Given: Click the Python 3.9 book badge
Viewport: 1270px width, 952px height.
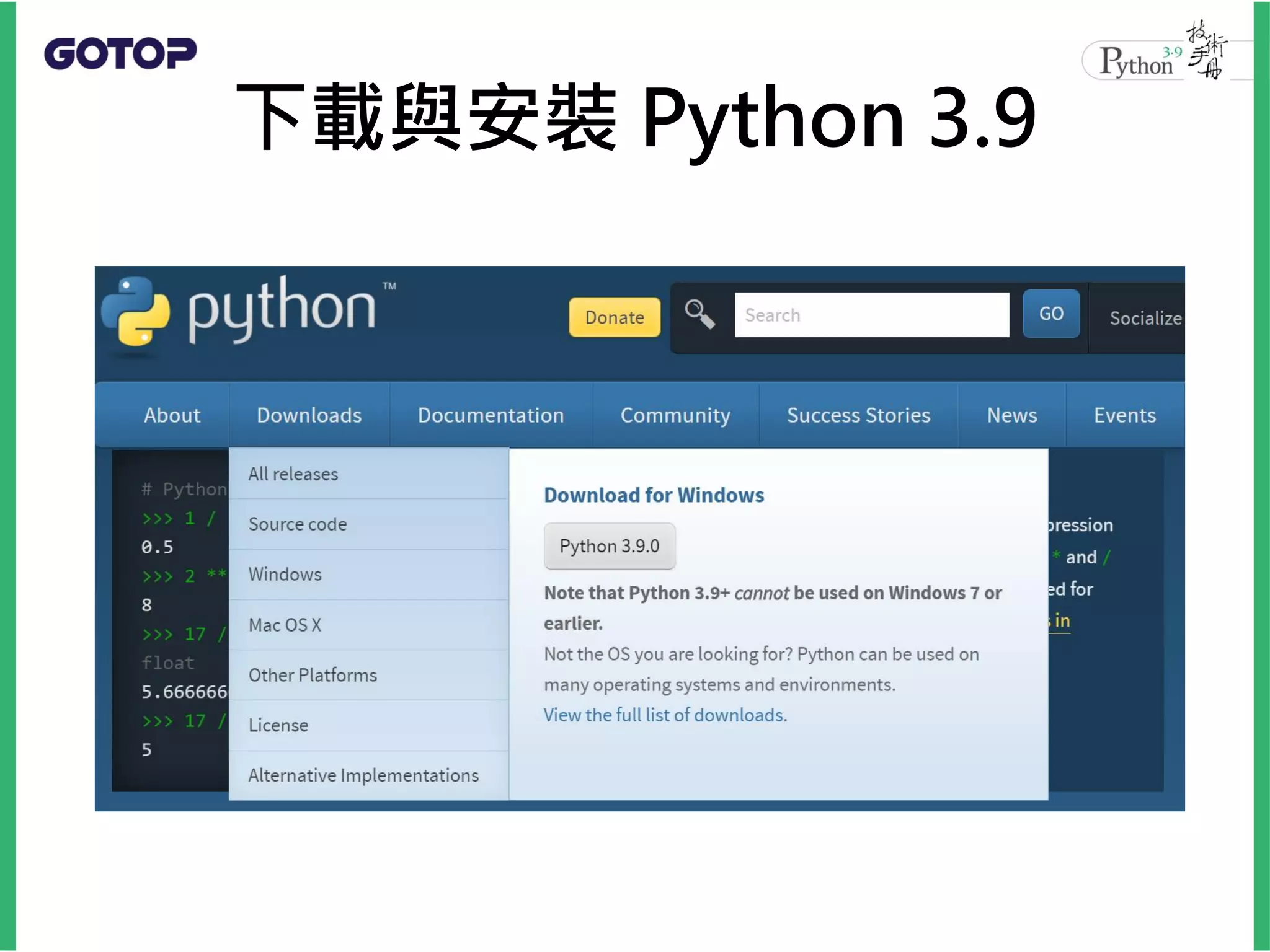Looking at the screenshot, I should [1155, 53].
